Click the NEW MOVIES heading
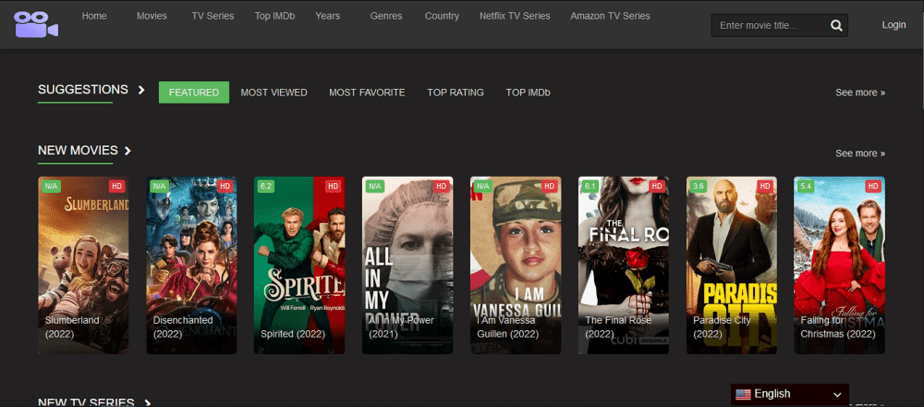This screenshot has width=924, height=407. [x=78, y=150]
